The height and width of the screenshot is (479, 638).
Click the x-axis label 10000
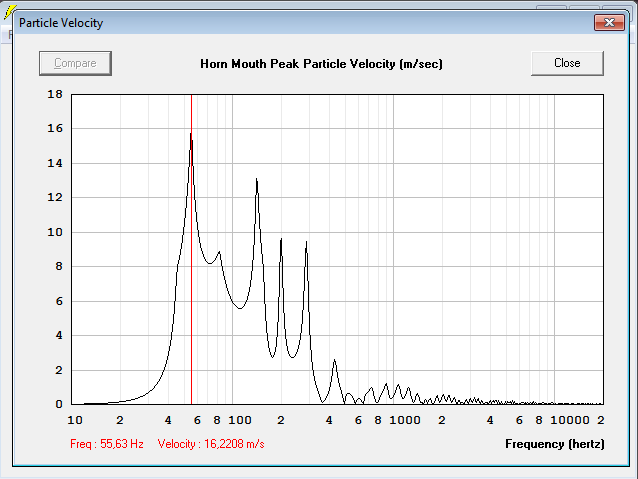pos(570,420)
